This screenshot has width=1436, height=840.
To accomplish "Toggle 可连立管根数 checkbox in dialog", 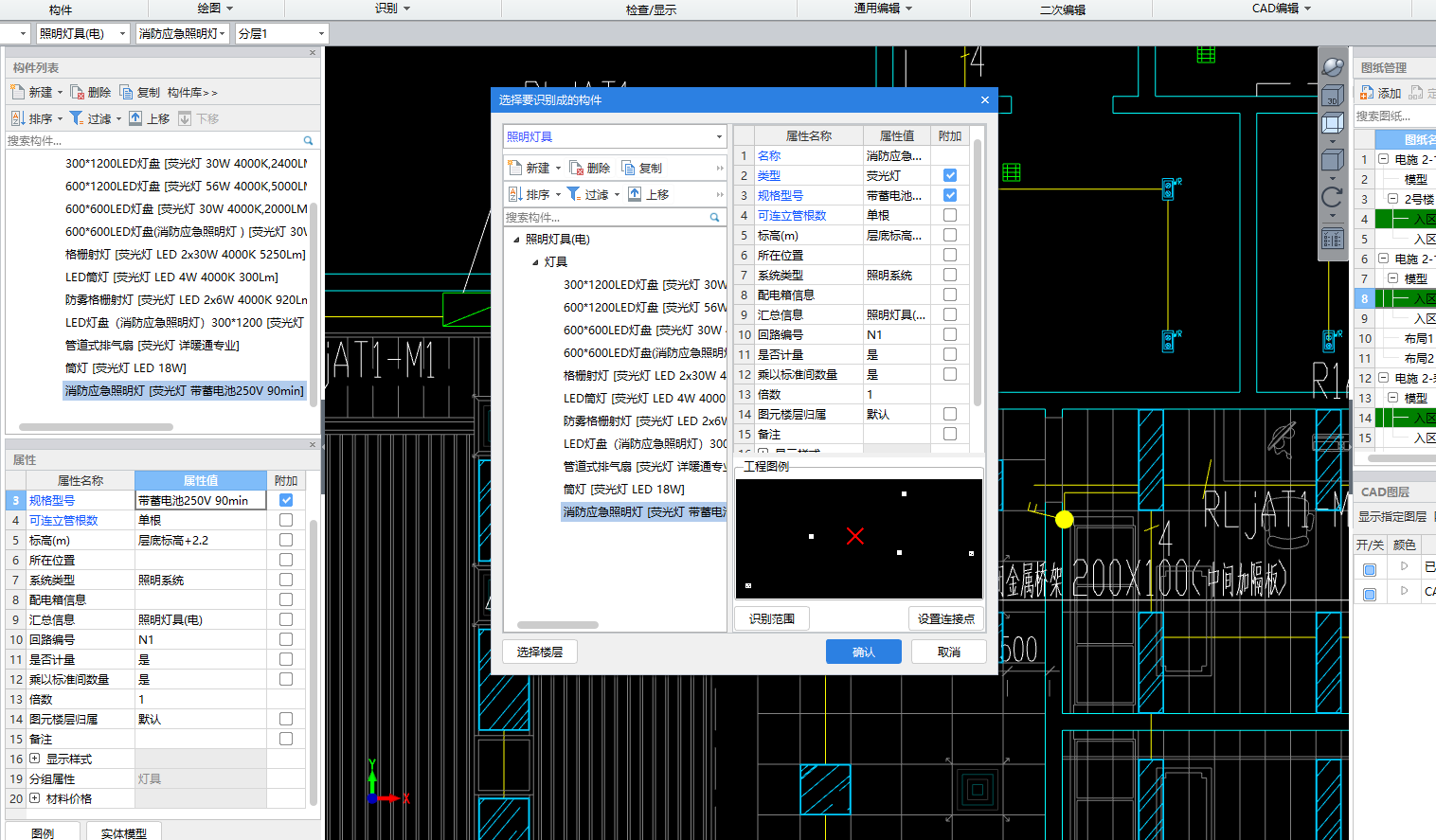I will point(950,215).
